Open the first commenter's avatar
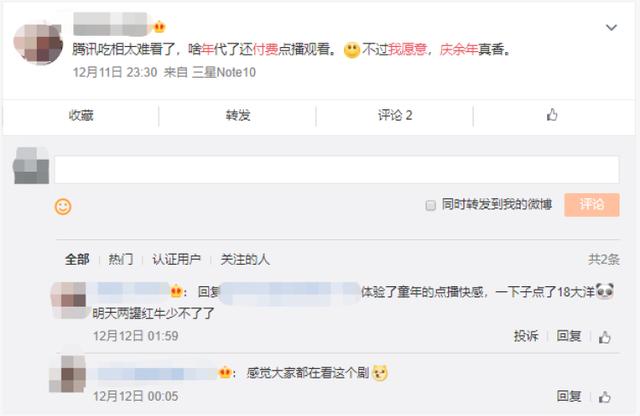 [x=69, y=300]
